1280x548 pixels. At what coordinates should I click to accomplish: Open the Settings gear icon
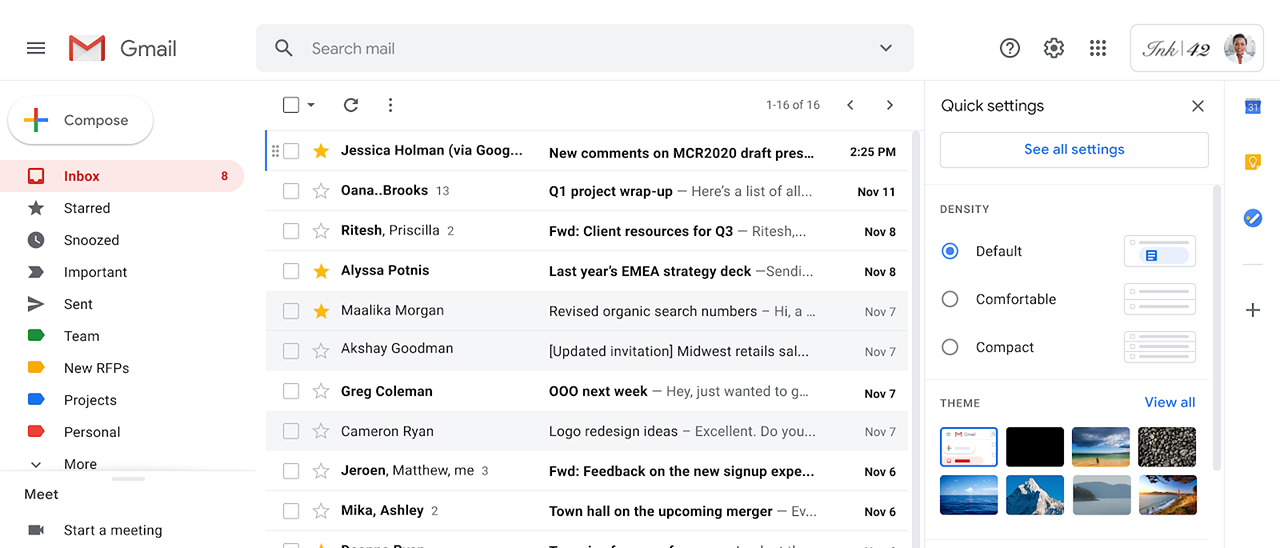1054,48
